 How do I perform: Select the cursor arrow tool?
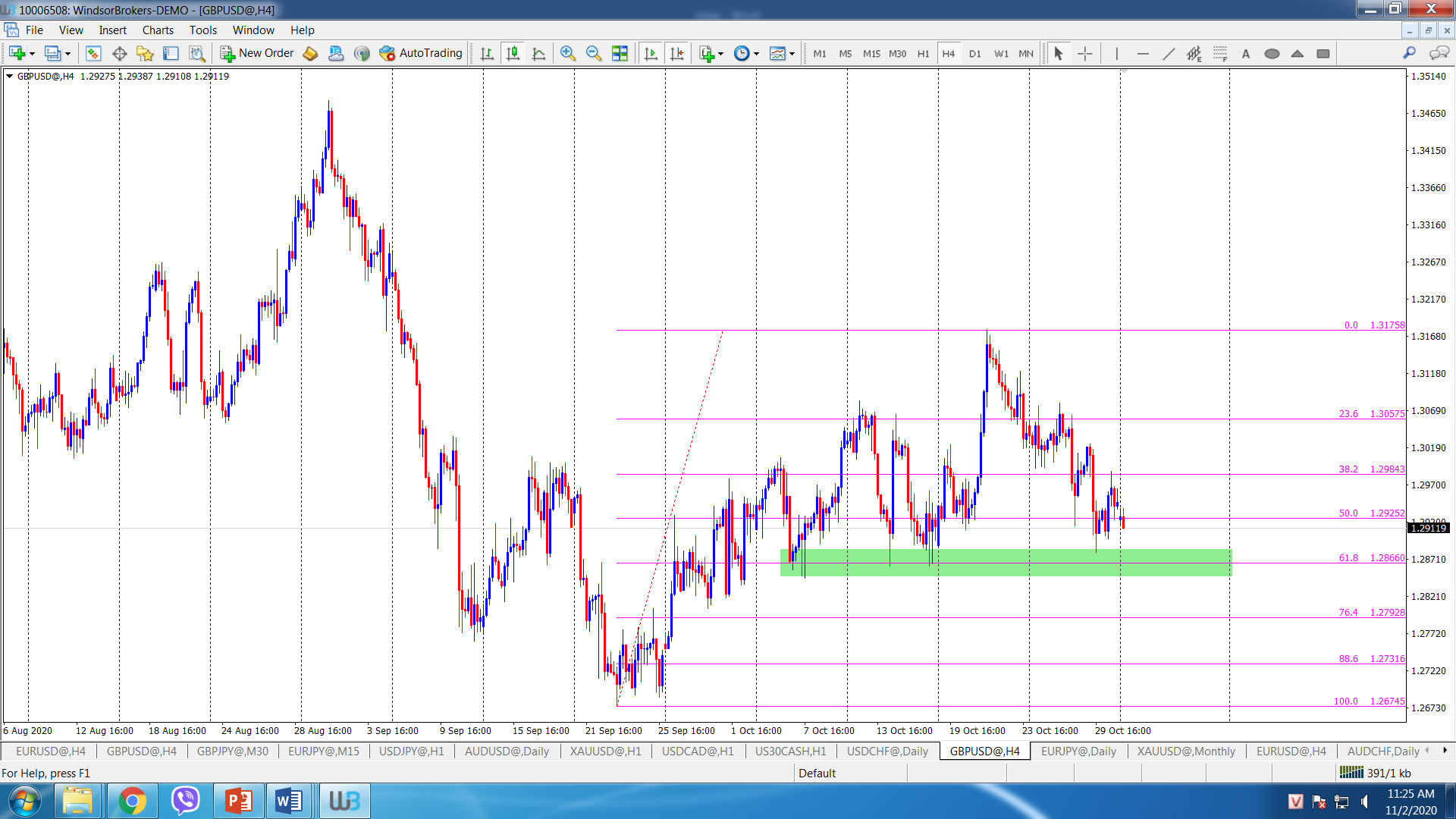pos(1059,53)
